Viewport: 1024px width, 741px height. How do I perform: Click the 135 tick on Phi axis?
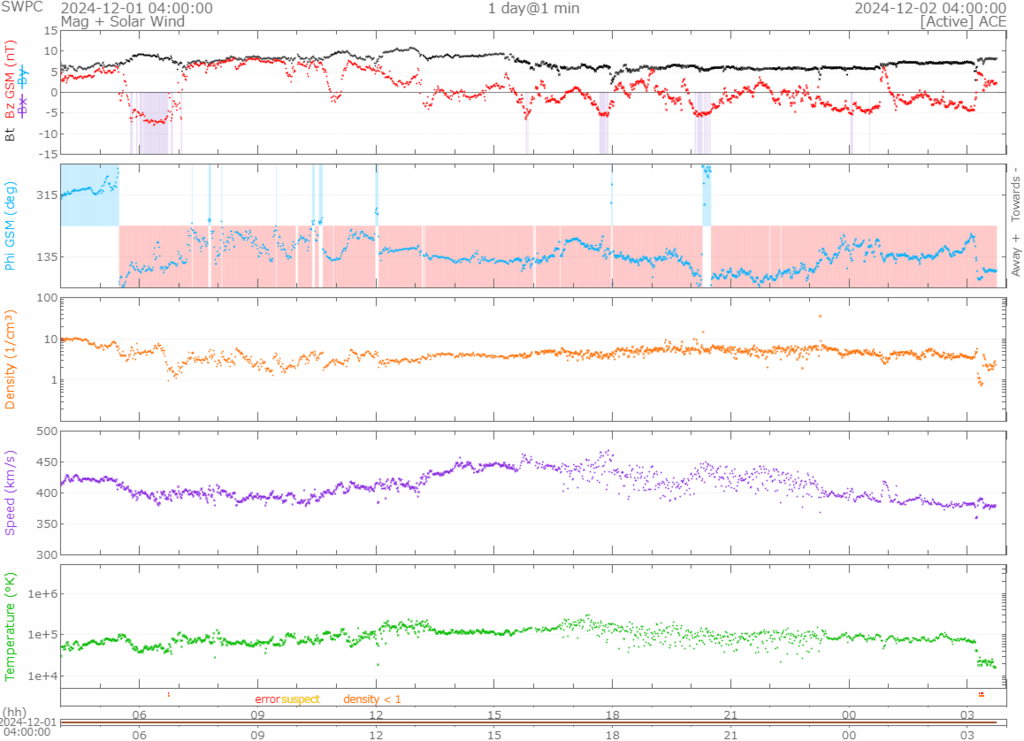pos(46,257)
